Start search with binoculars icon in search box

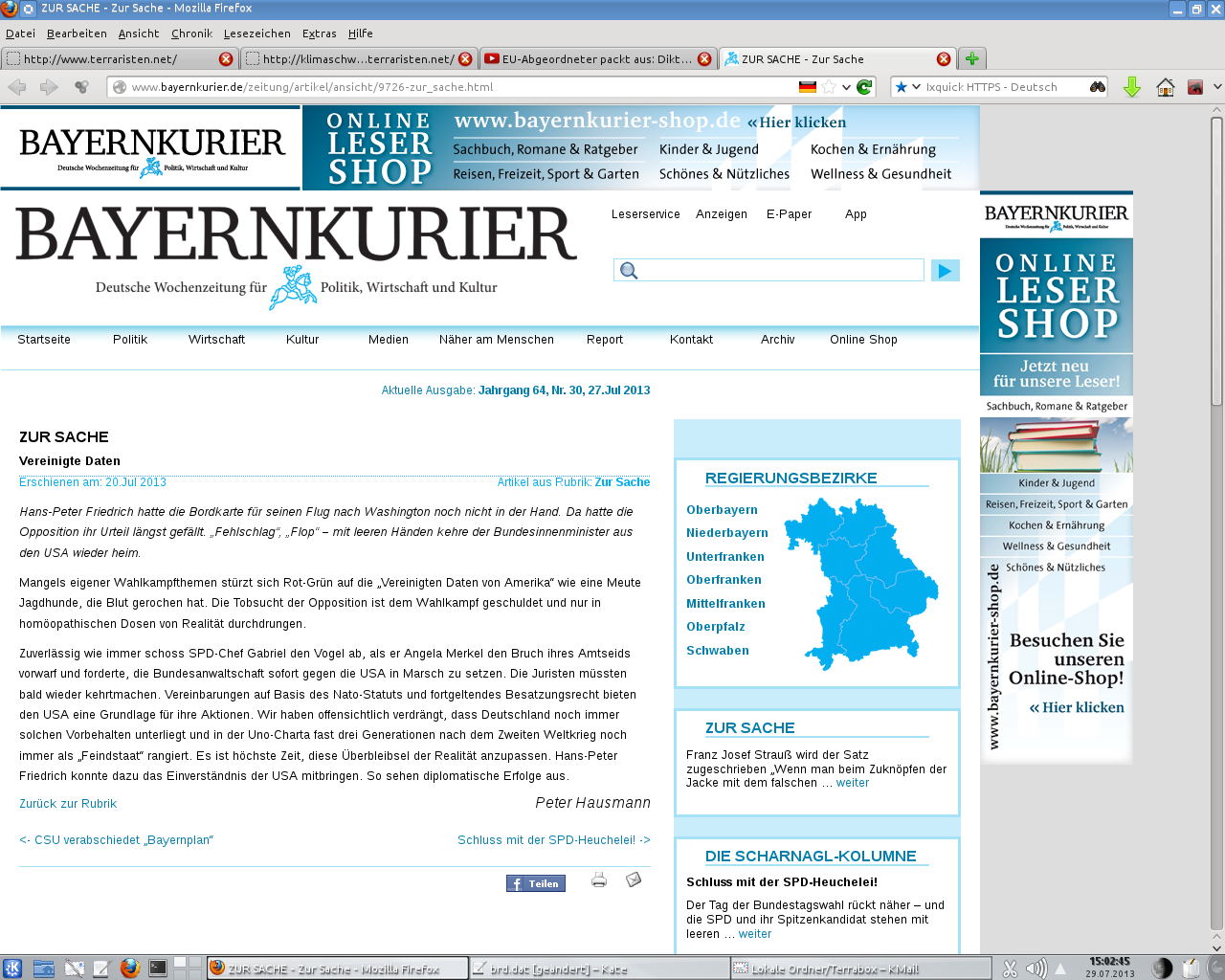point(1098,87)
